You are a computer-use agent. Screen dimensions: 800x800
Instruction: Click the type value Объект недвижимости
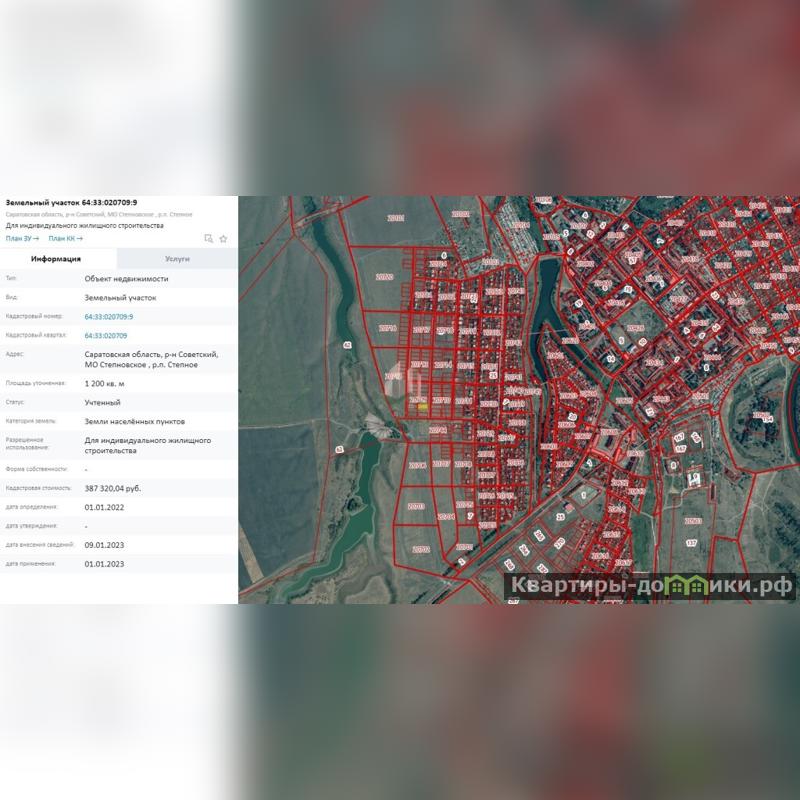click(126, 279)
